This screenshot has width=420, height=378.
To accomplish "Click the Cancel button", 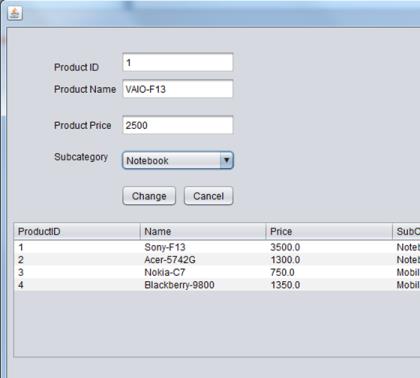I will [x=209, y=196].
